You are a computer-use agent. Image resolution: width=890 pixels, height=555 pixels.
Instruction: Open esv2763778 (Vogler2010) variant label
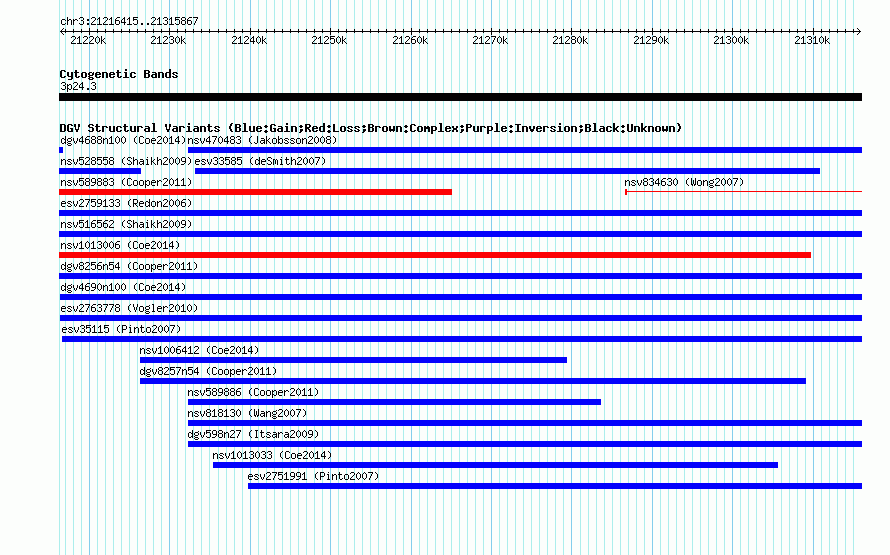click(129, 308)
